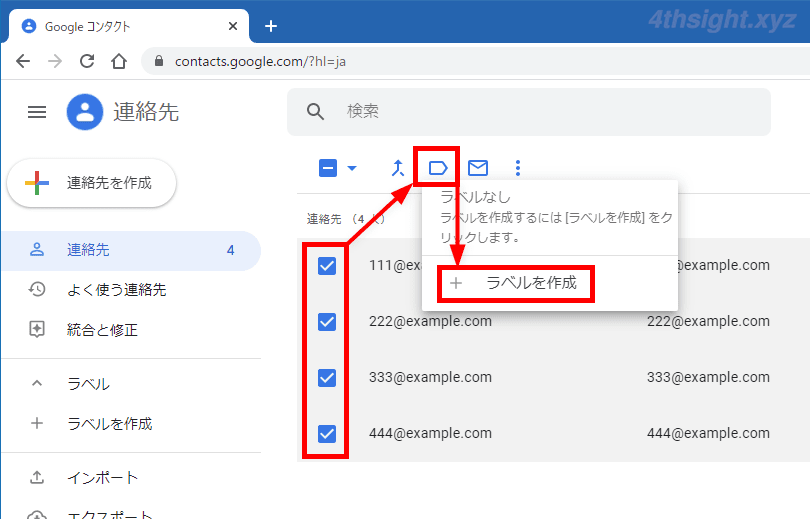Screen dimensions: 810x519
Task: Deselect the 444@example.com contact checkbox
Action: click(327, 434)
